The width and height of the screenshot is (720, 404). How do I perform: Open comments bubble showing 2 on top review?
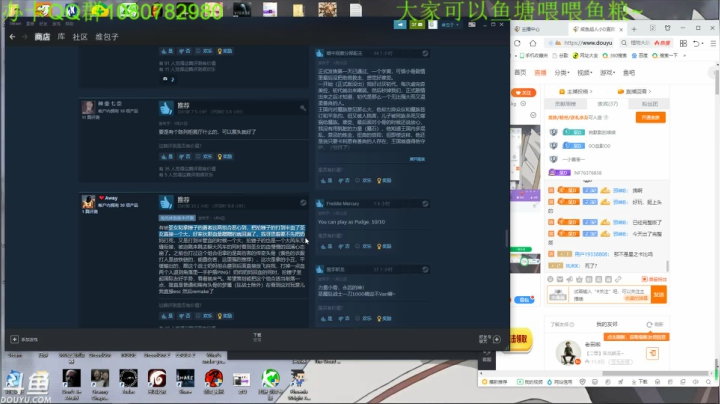[x=169, y=79]
